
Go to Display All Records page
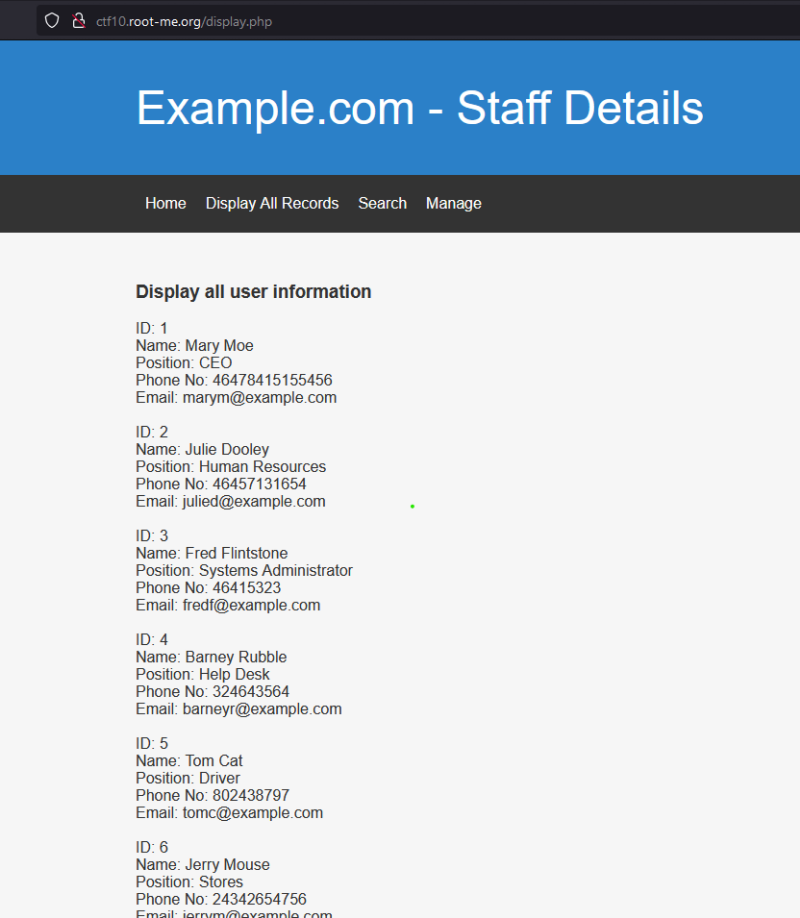coord(272,203)
